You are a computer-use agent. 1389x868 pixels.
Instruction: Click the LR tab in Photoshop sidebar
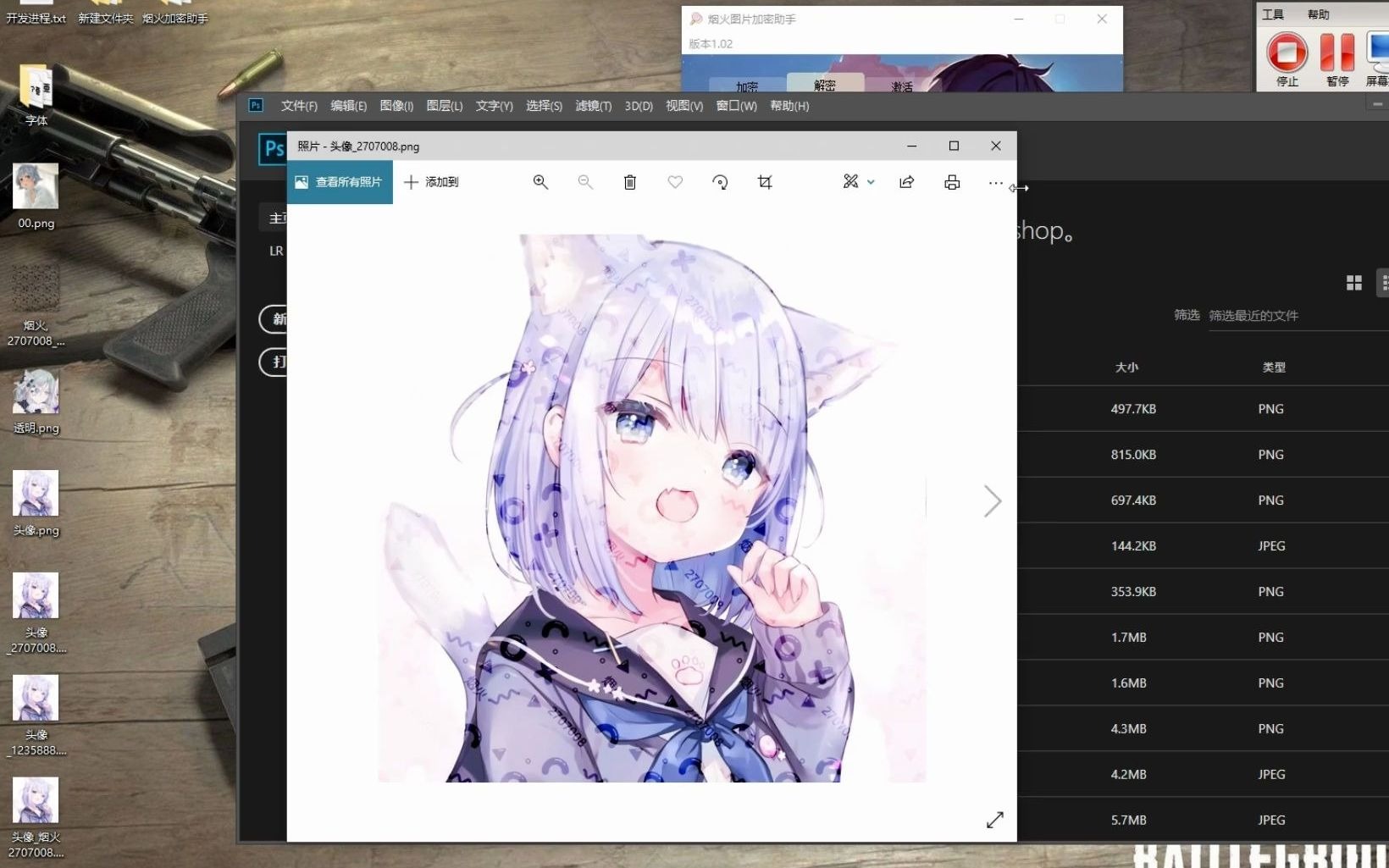coord(276,251)
